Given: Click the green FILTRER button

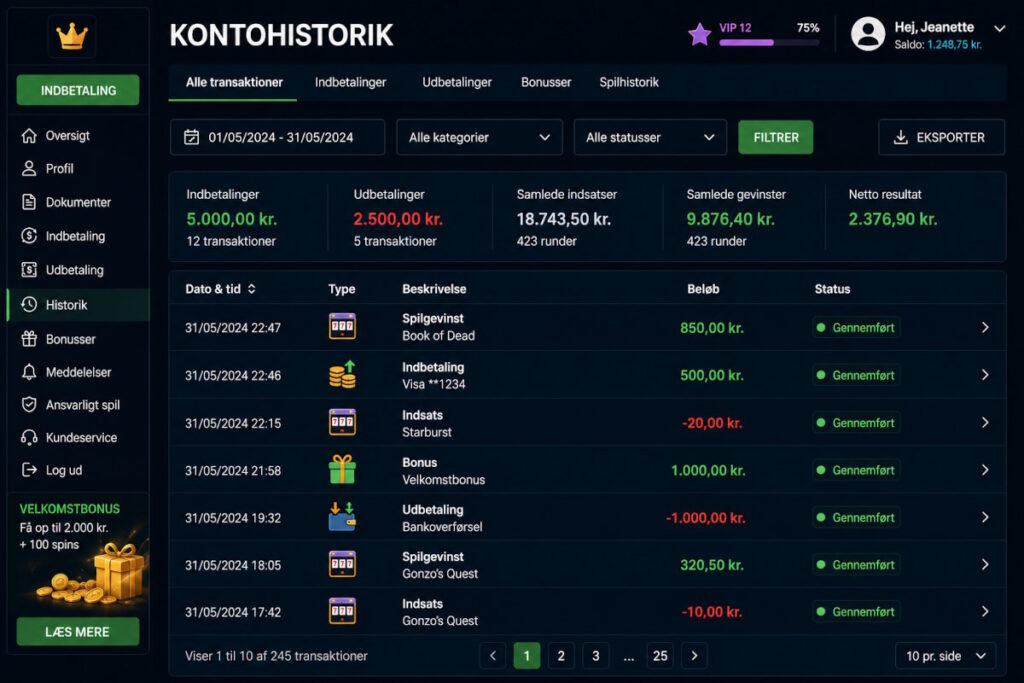Looking at the screenshot, I should (775, 137).
